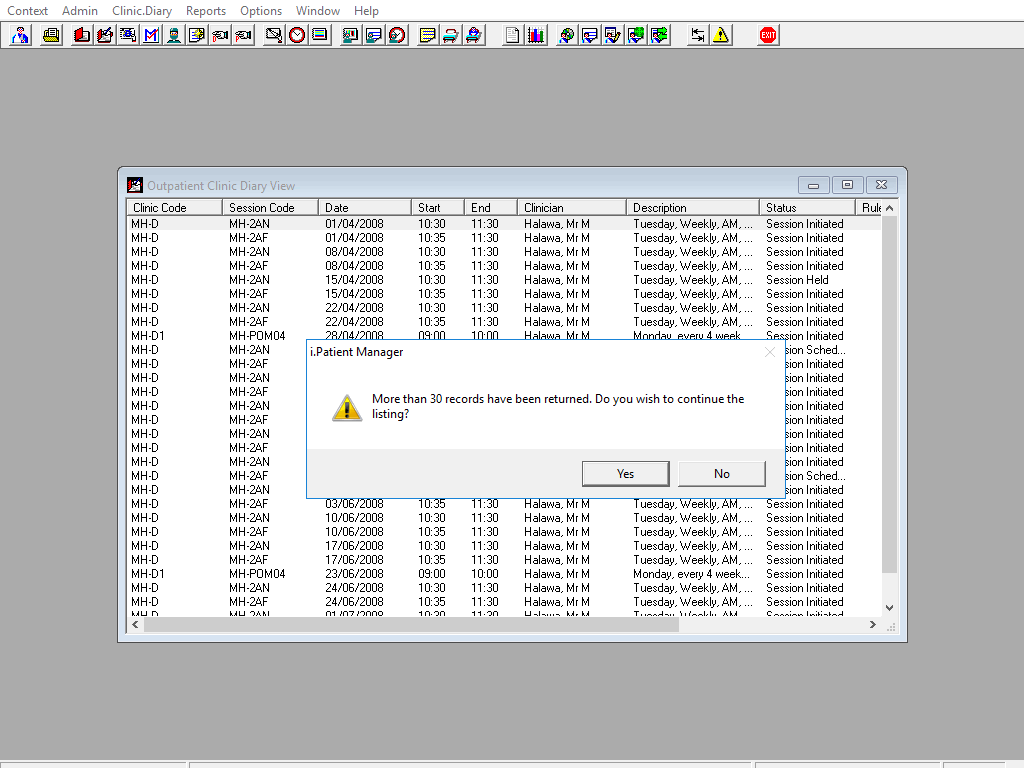Open the Options menu
Viewport: 1024px width, 768px height.
pyautogui.click(x=261, y=11)
